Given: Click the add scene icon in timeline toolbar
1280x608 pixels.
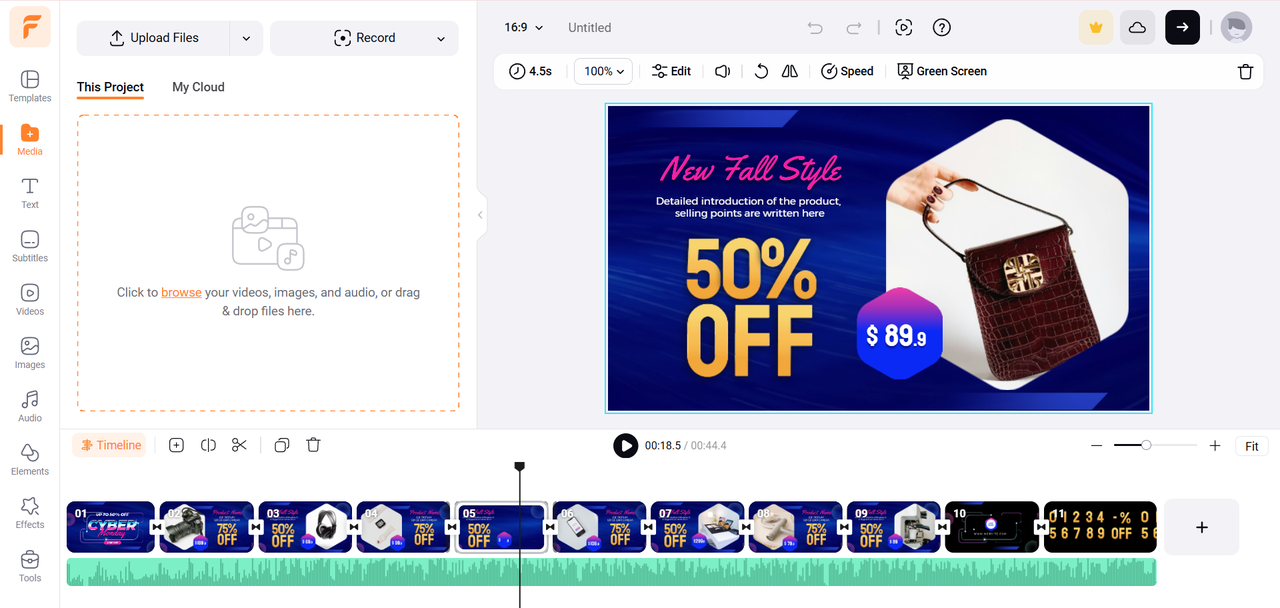Looking at the screenshot, I should coord(176,445).
